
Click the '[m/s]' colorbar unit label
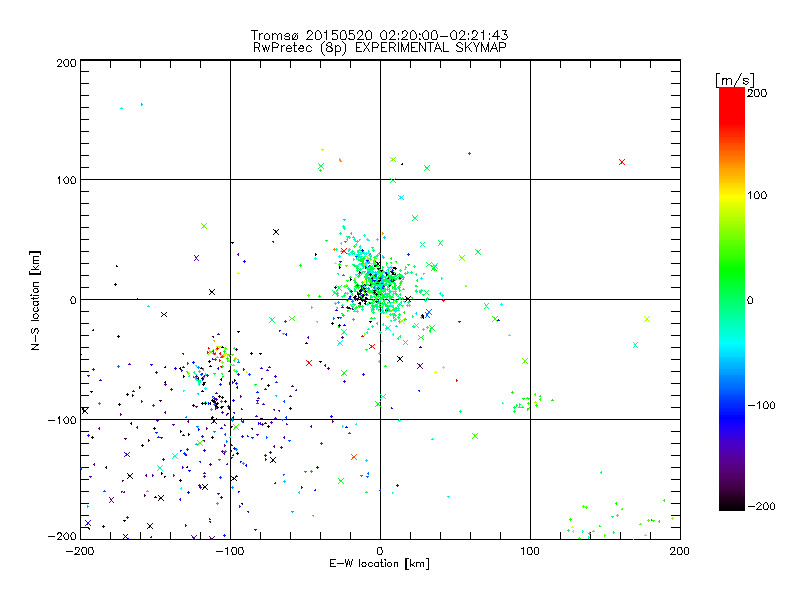pos(735,80)
